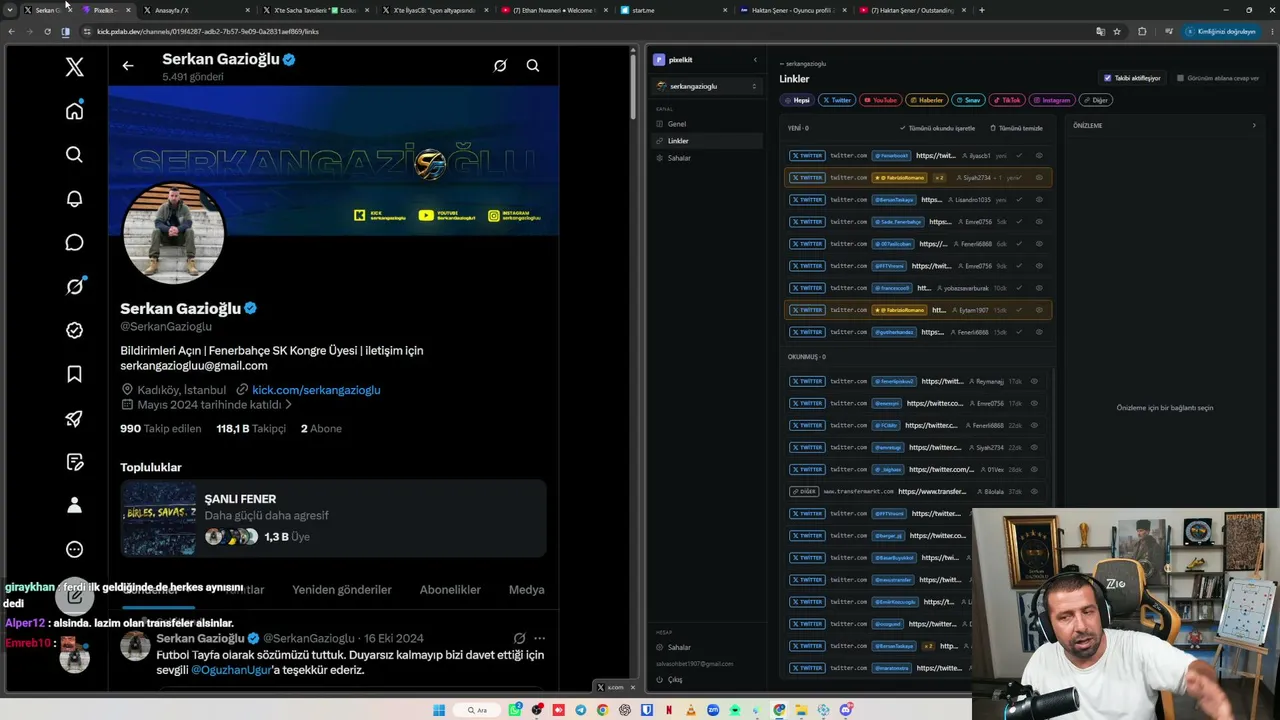Open browser tab list dropdown

tap(10, 10)
